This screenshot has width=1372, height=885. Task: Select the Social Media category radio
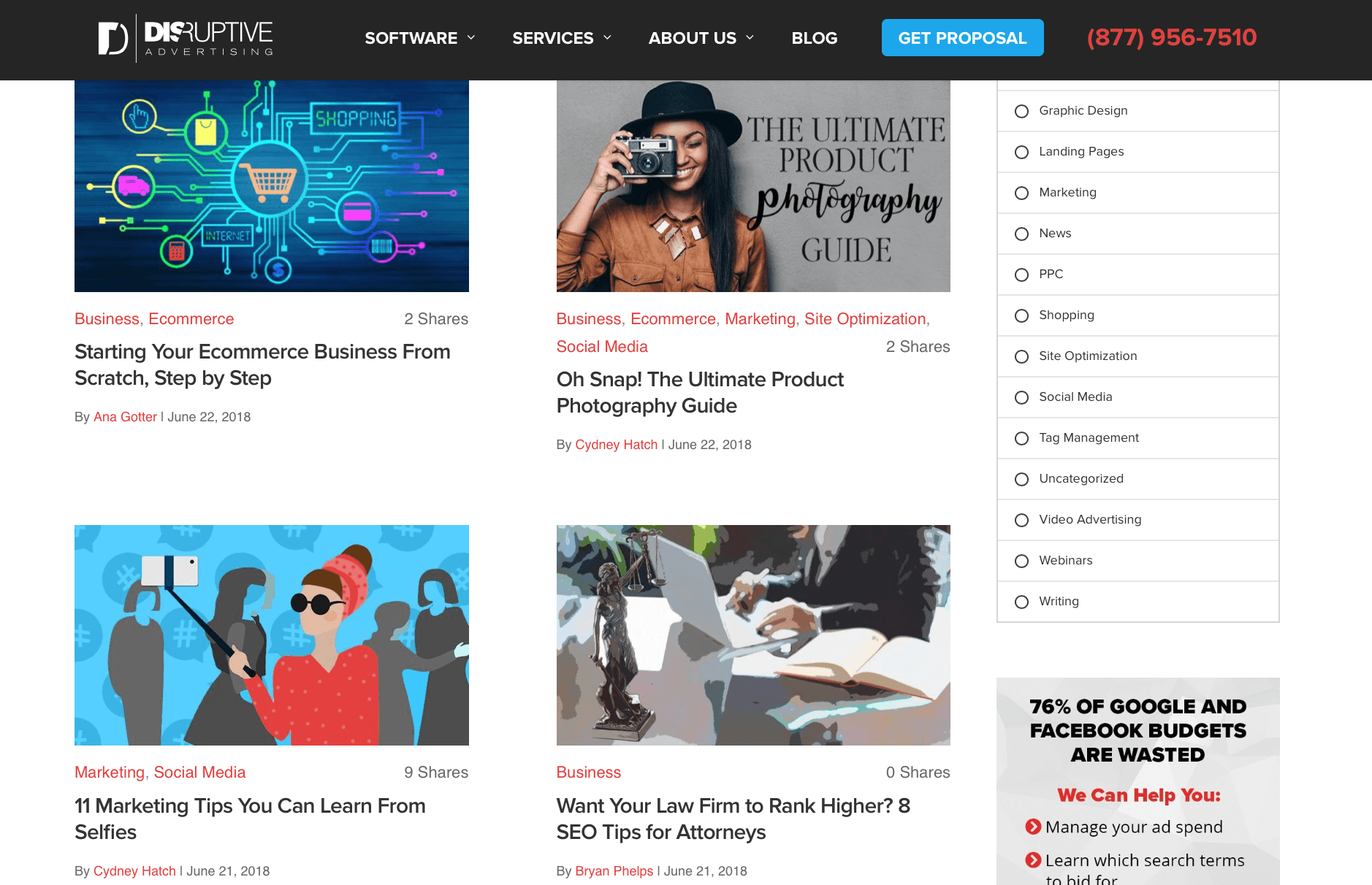(x=1021, y=397)
